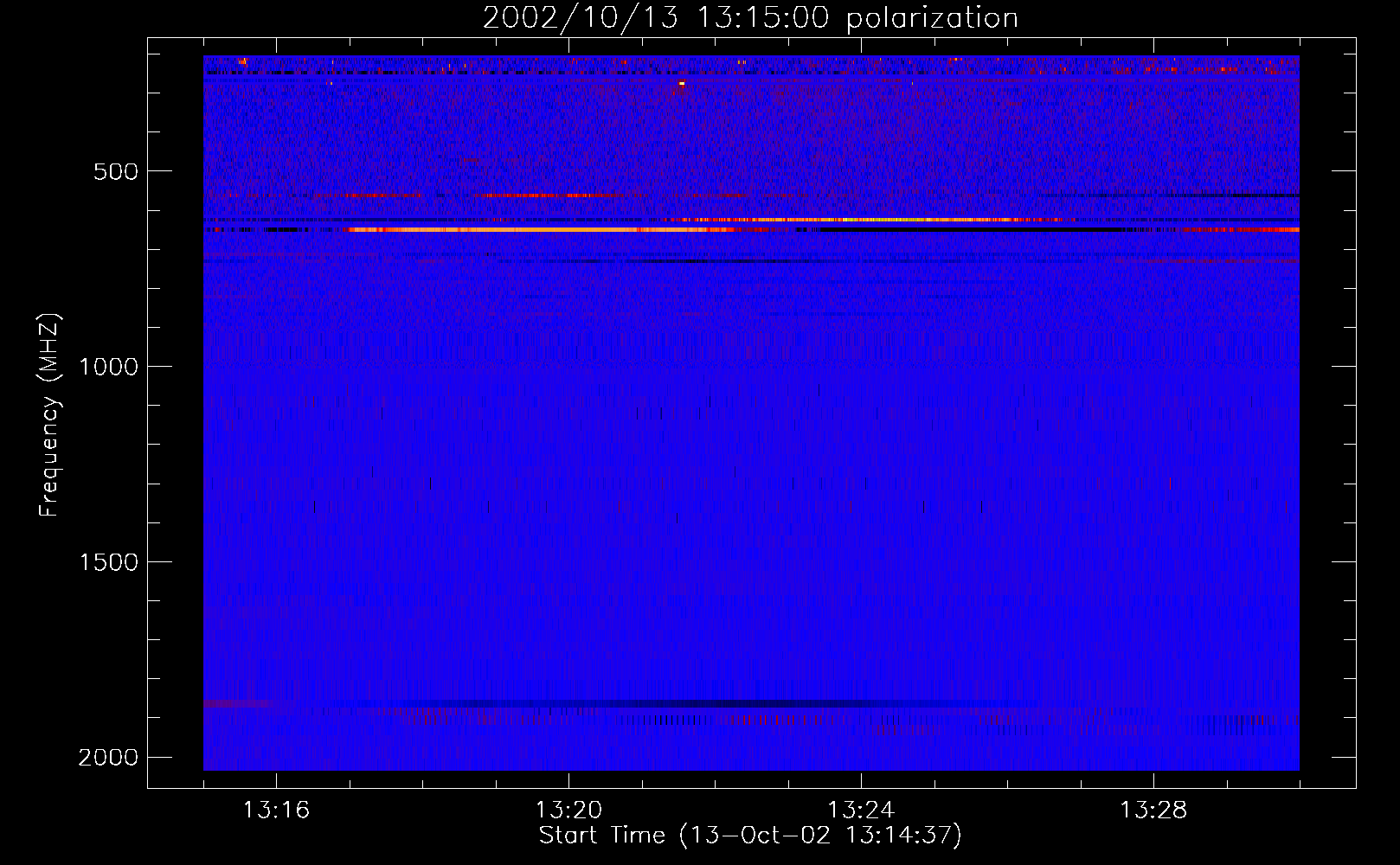1400x865 pixels.
Task: Click the 13:20 time tick label
Action: click(x=568, y=811)
